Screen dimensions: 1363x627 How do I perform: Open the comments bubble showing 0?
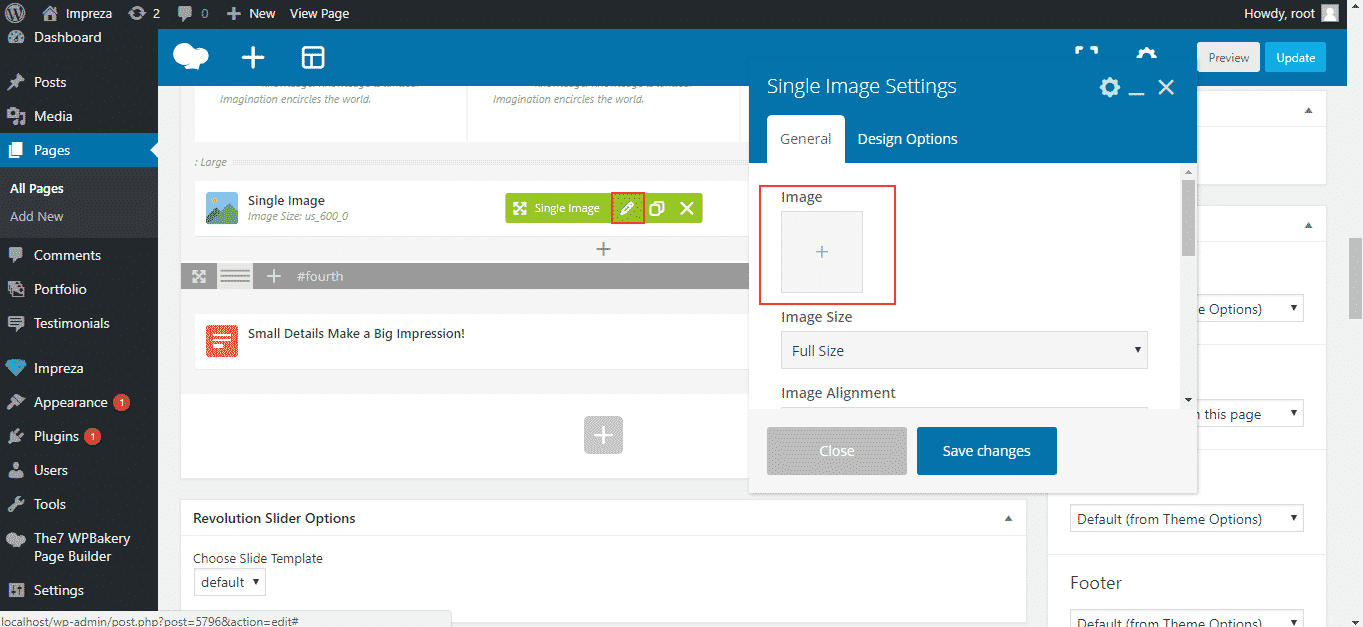pos(193,13)
